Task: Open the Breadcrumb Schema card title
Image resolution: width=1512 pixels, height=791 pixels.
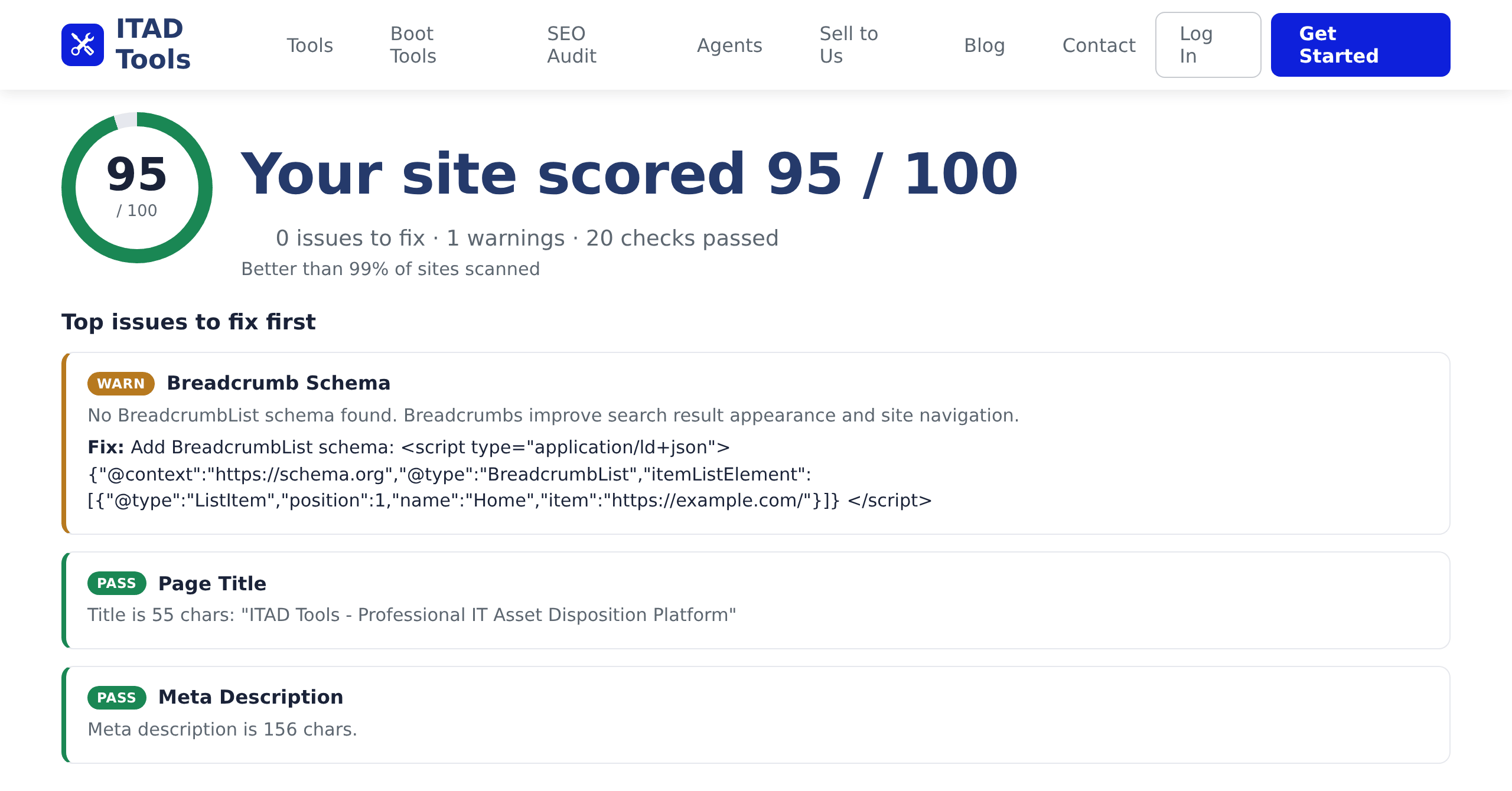Action: (x=279, y=383)
